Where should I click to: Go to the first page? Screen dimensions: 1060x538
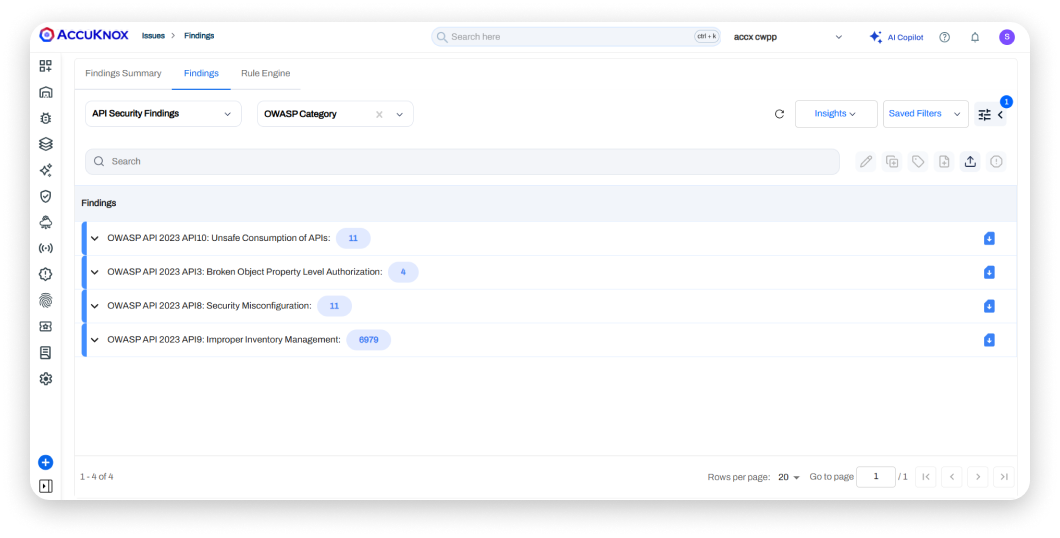(925, 477)
